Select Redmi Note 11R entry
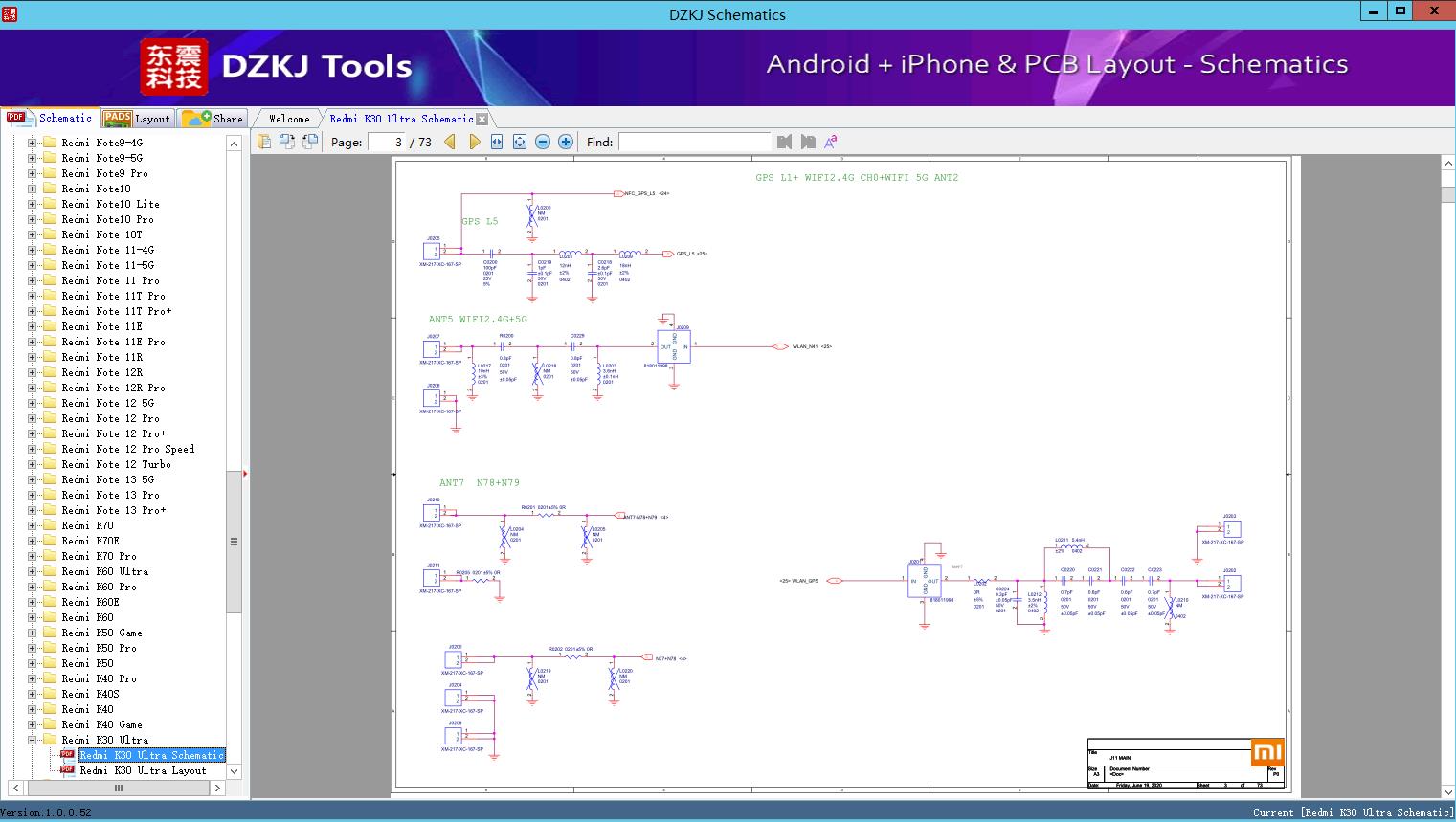Viewport: 1456px width, 822px height. [x=101, y=357]
